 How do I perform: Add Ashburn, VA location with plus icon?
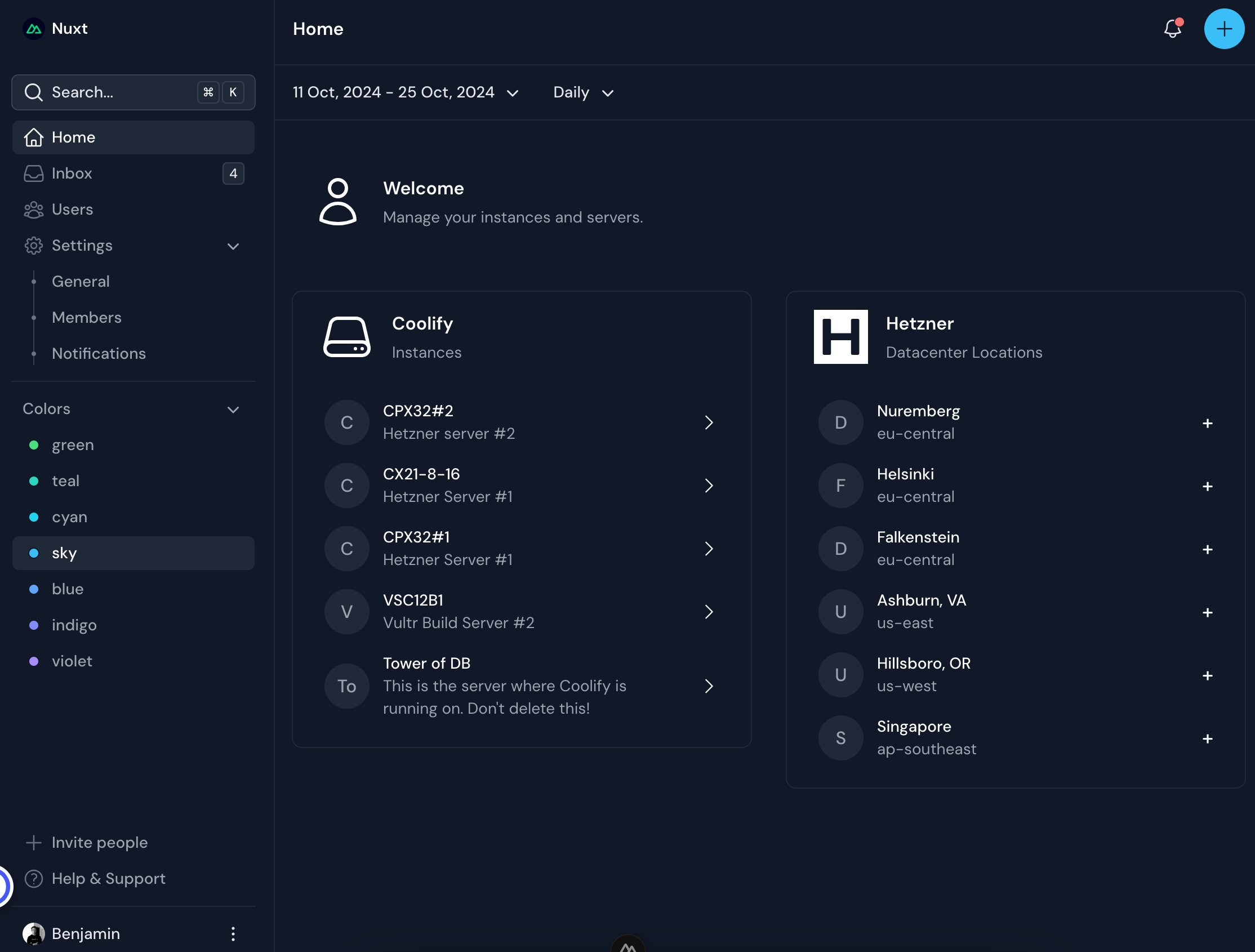[1207, 612]
